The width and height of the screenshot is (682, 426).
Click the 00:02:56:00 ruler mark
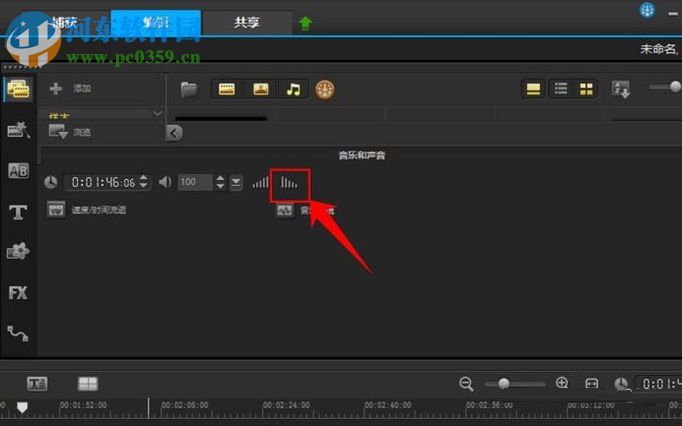[489, 405]
